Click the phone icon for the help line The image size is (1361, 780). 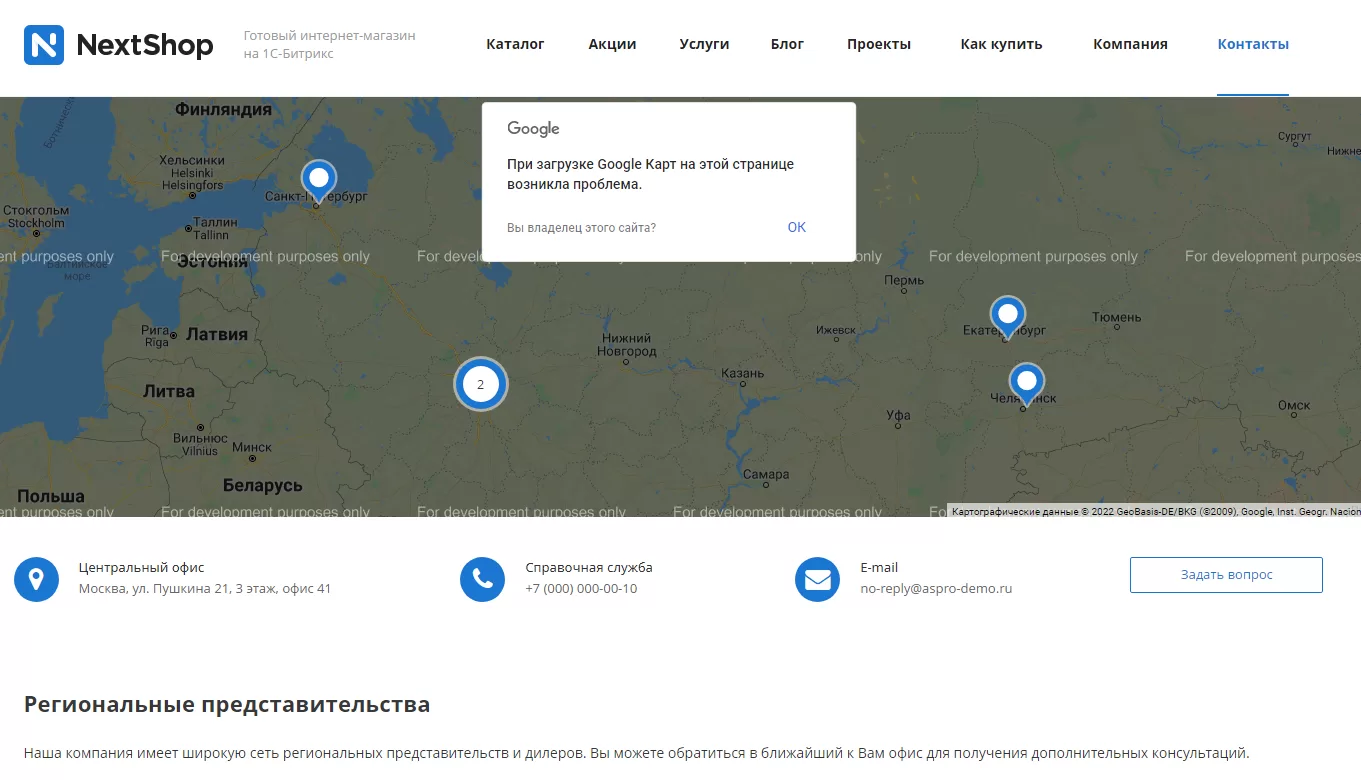pyautogui.click(x=482, y=579)
